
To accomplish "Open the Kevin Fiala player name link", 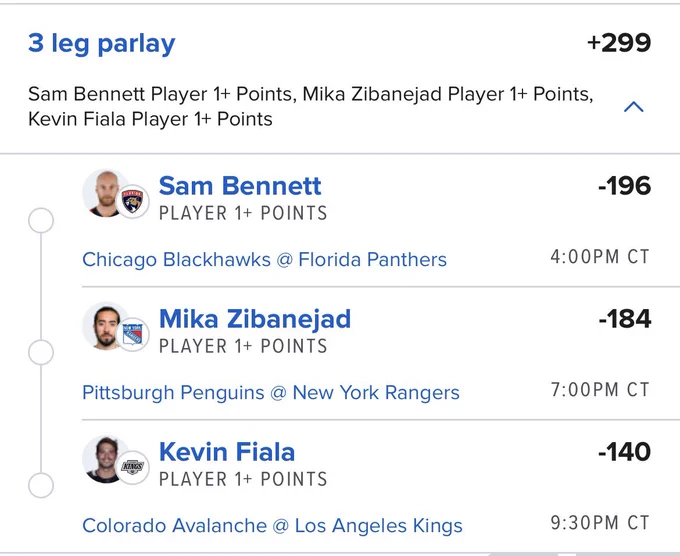I will click(x=227, y=452).
